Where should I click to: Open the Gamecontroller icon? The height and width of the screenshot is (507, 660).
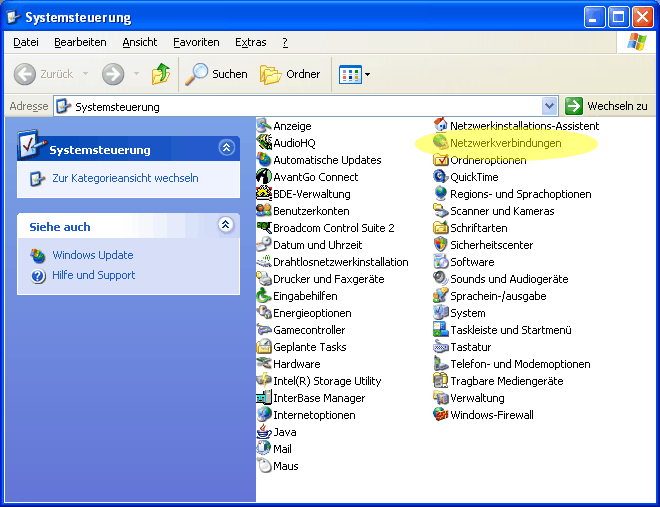pos(264,329)
